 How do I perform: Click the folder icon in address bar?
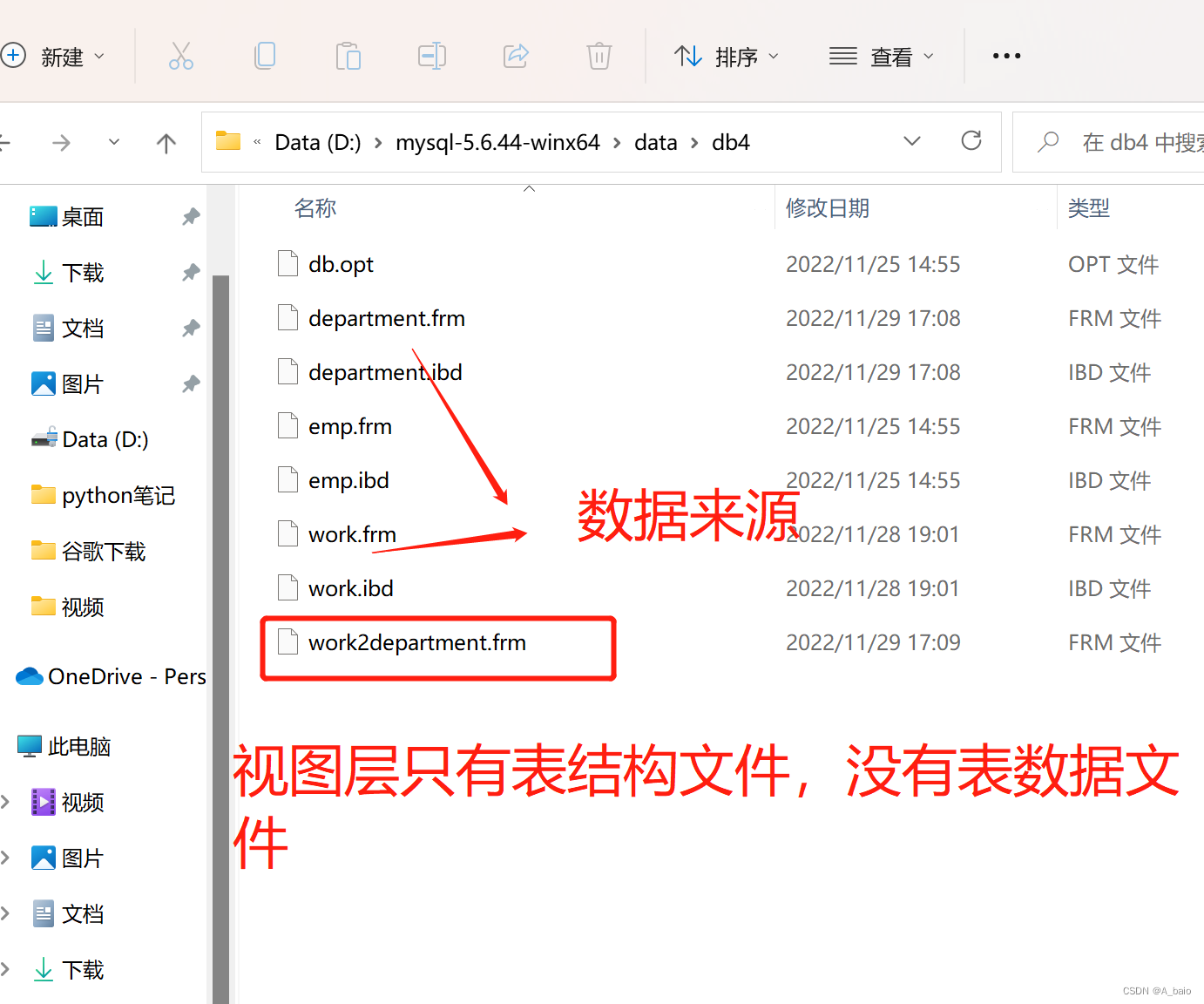pyautogui.click(x=228, y=140)
